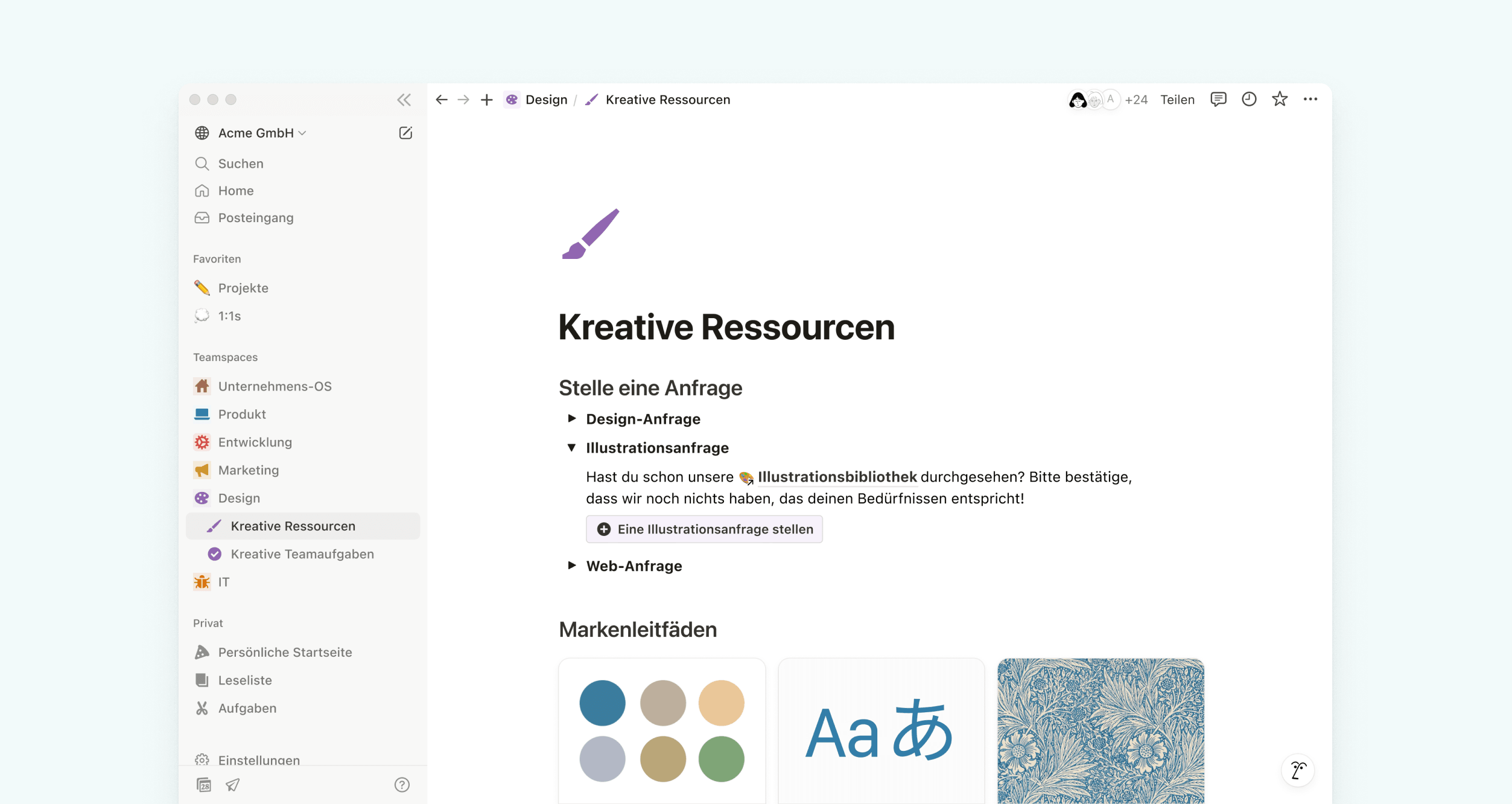
Task: Add a new tab with plus icon
Action: 486,100
